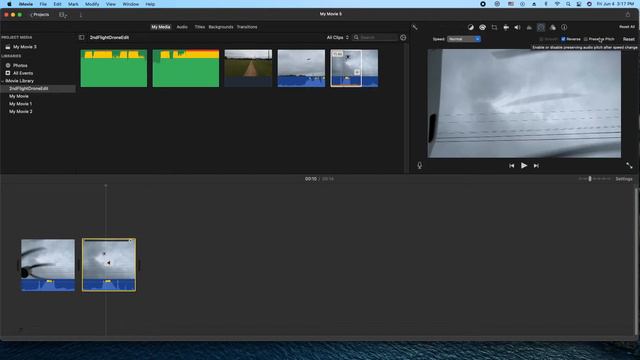Open My Movie 1 in the library
Viewport: 640px width, 360px height.
point(20,104)
